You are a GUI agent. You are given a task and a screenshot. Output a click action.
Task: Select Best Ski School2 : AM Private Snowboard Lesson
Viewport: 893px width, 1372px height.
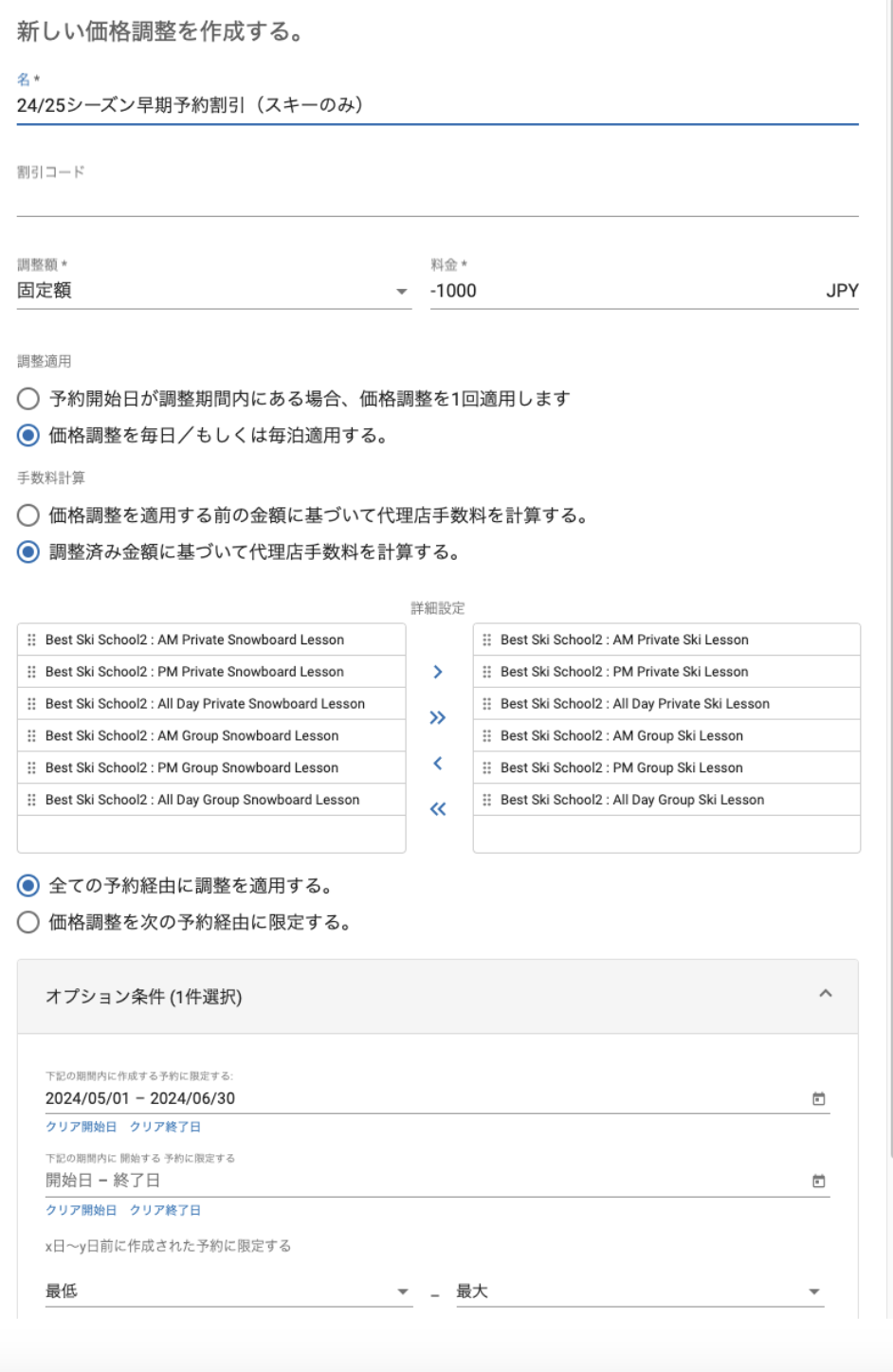(x=211, y=640)
